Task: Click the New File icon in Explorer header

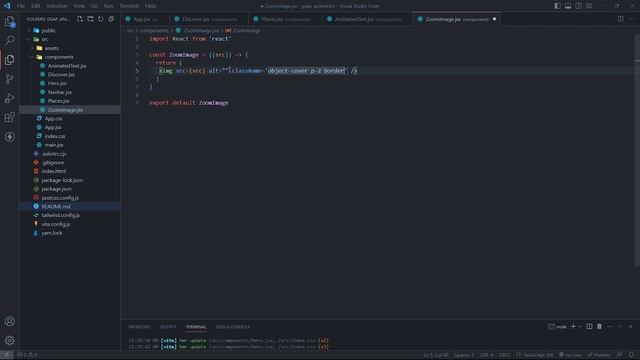Action: point(80,19)
